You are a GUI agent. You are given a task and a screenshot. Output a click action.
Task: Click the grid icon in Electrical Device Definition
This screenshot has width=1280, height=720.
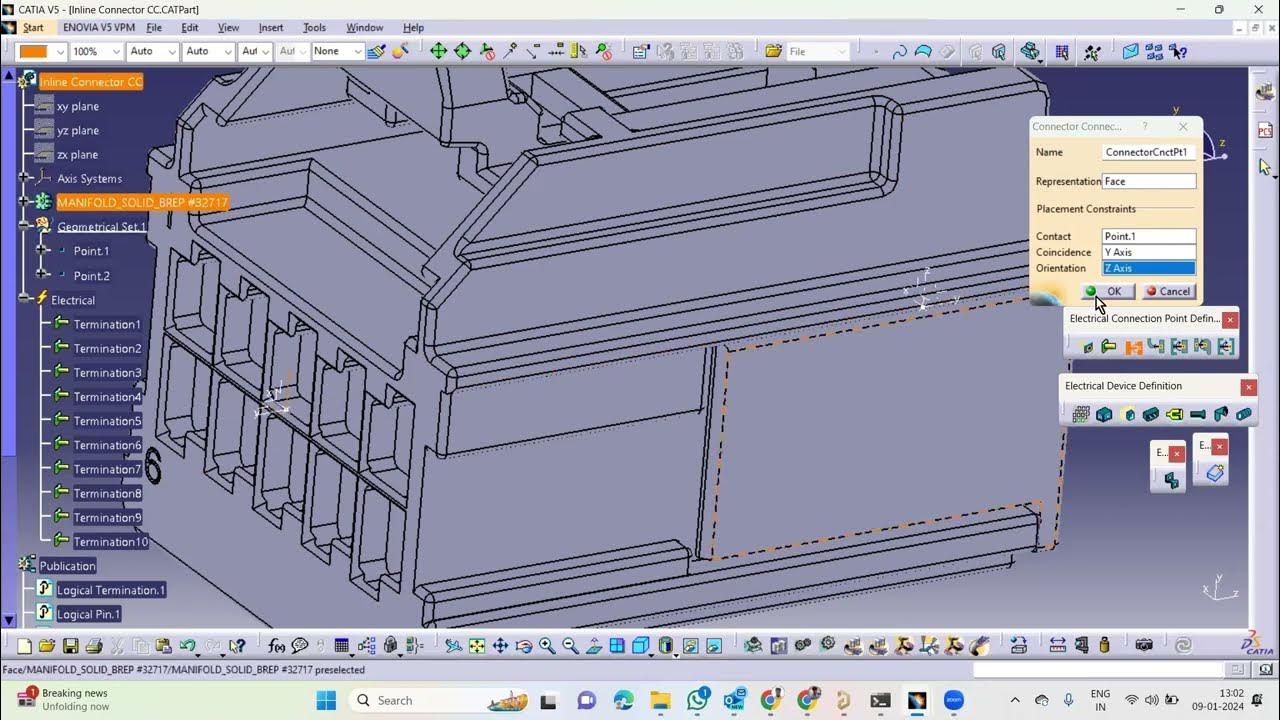click(1081, 413)
